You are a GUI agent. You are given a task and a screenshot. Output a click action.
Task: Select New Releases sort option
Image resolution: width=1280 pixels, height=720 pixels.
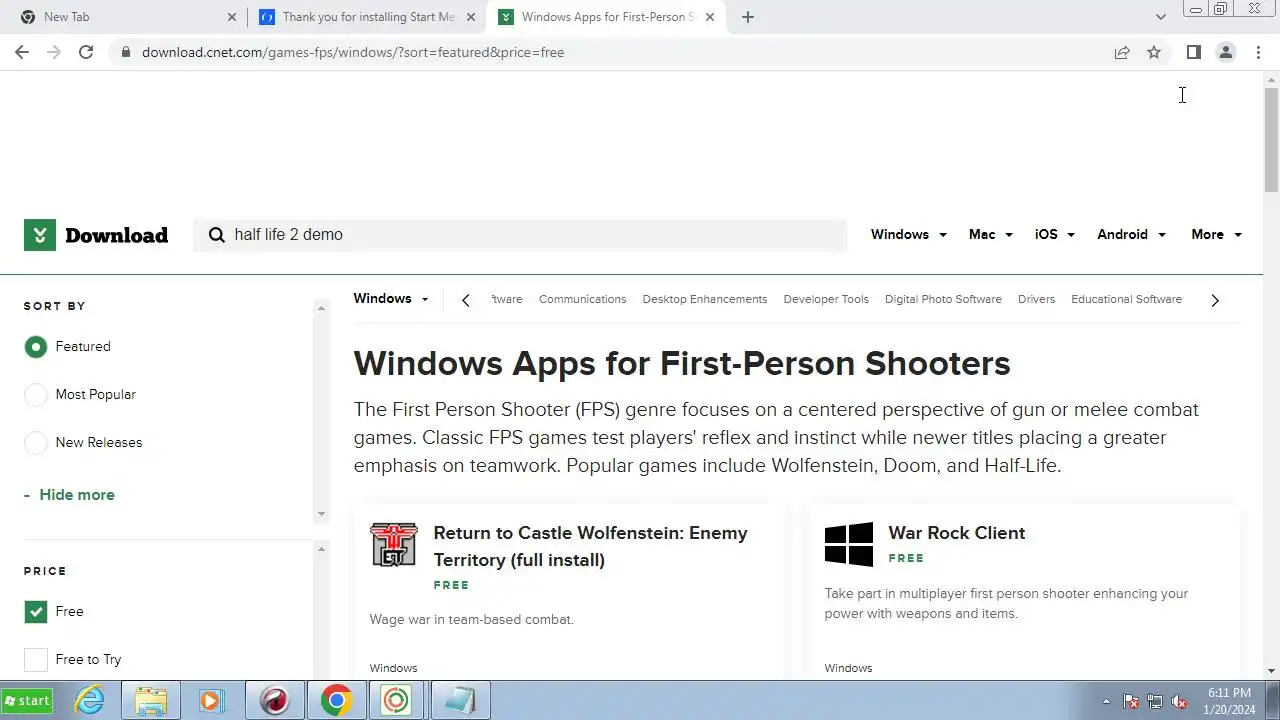point(36,443)
